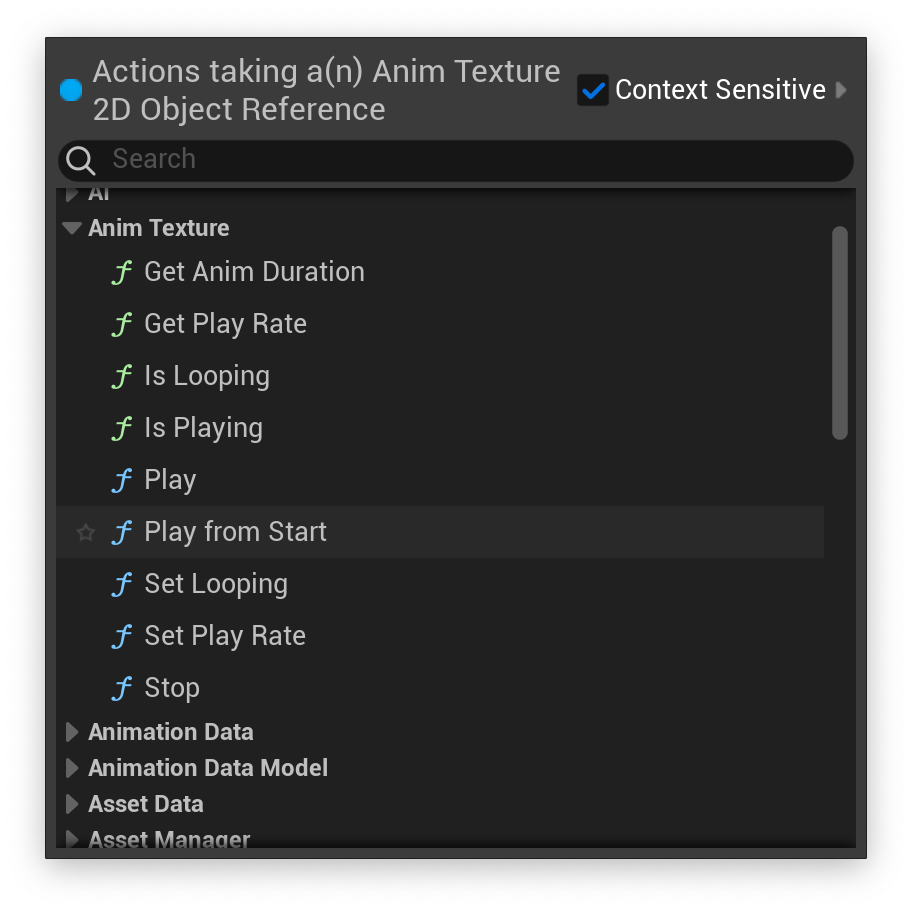
Task: Expand the Asset Data category
Action: pos(72,804)
